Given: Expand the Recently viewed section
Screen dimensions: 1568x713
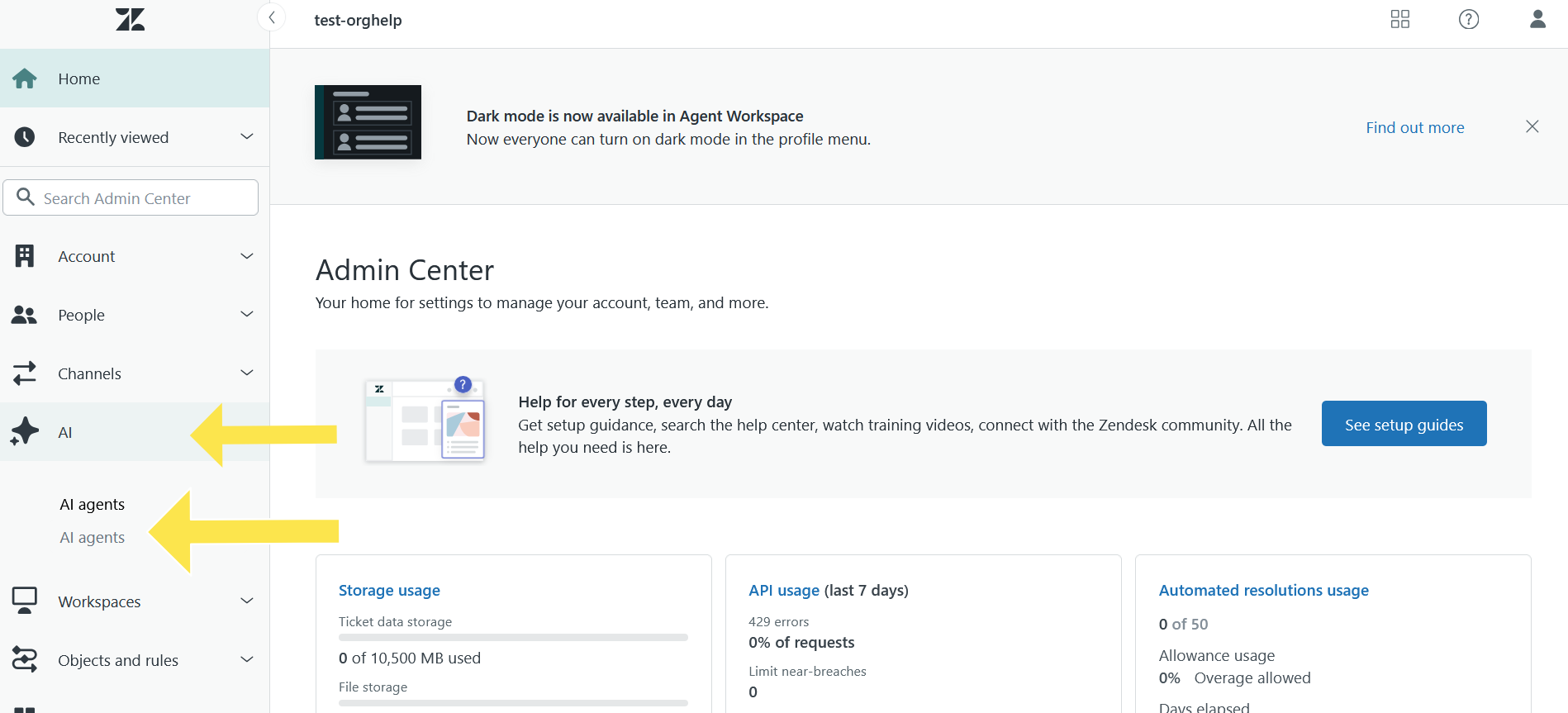Looking at the screenshot, I should 246,137.
